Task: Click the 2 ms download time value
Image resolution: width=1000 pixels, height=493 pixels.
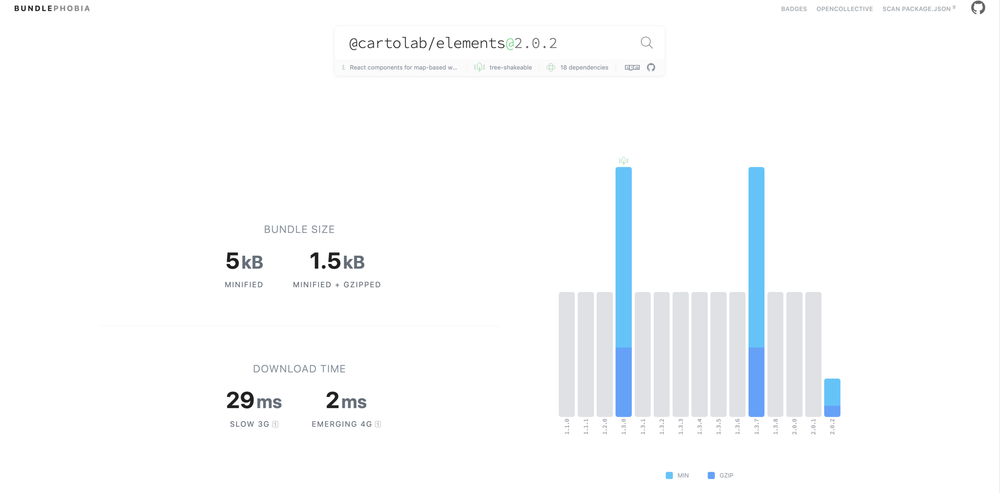Action: pos(346,401)
